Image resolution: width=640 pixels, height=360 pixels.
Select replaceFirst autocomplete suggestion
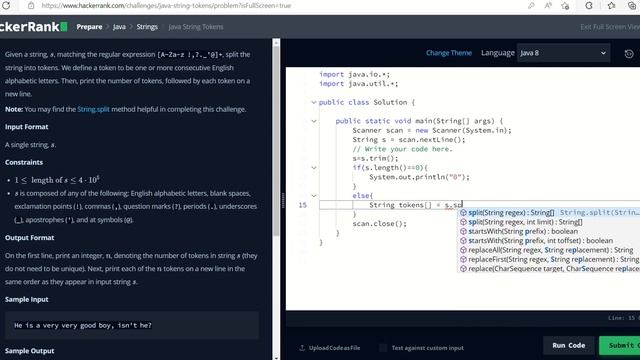pos(549,260)
